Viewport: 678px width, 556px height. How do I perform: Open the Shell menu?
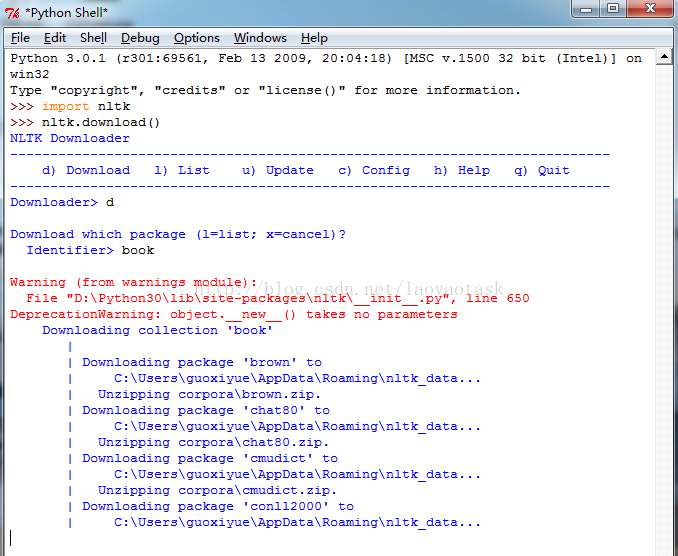click(93, 38)
